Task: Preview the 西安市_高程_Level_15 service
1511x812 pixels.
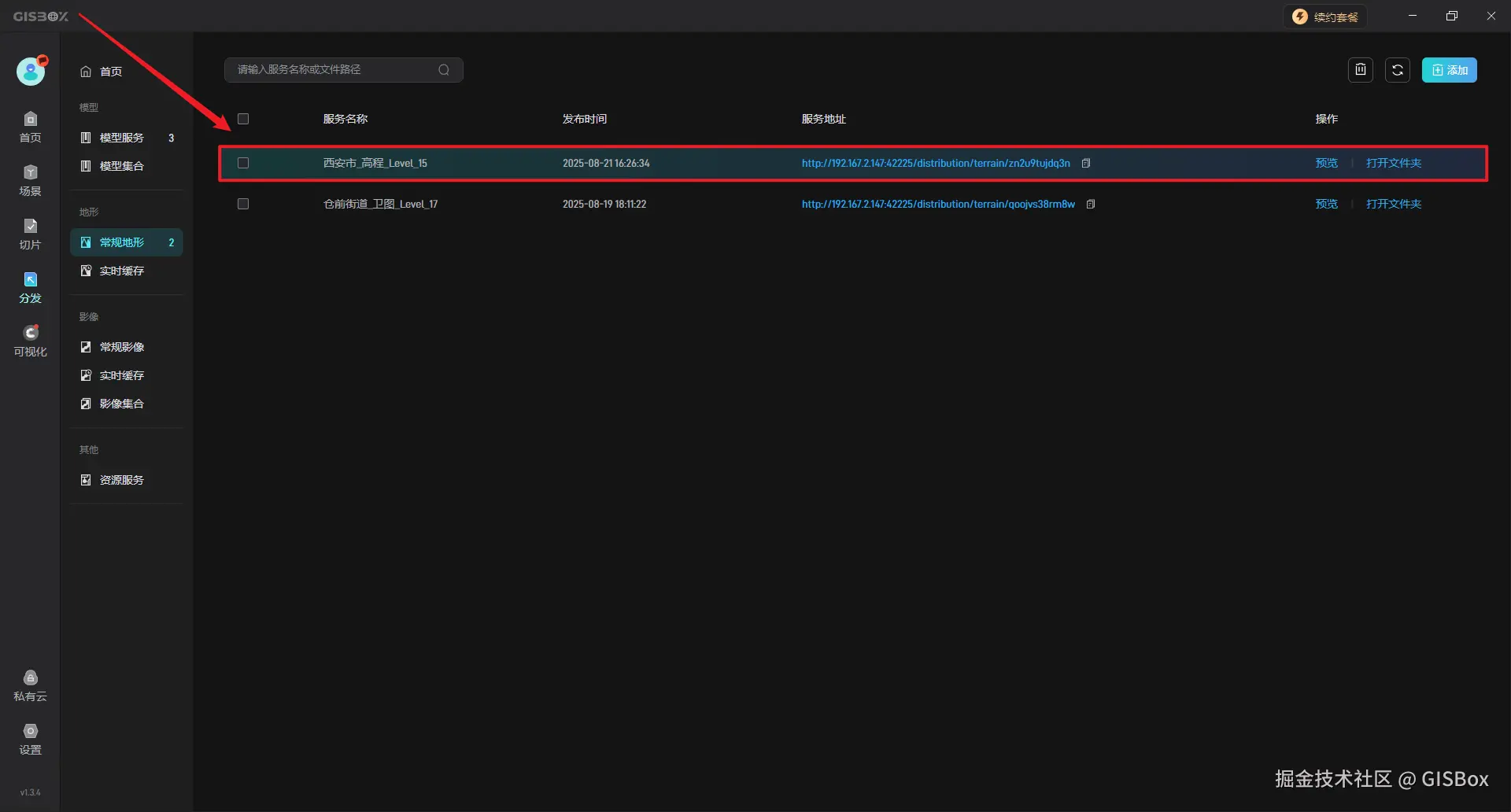Action: coord(1326,164)
